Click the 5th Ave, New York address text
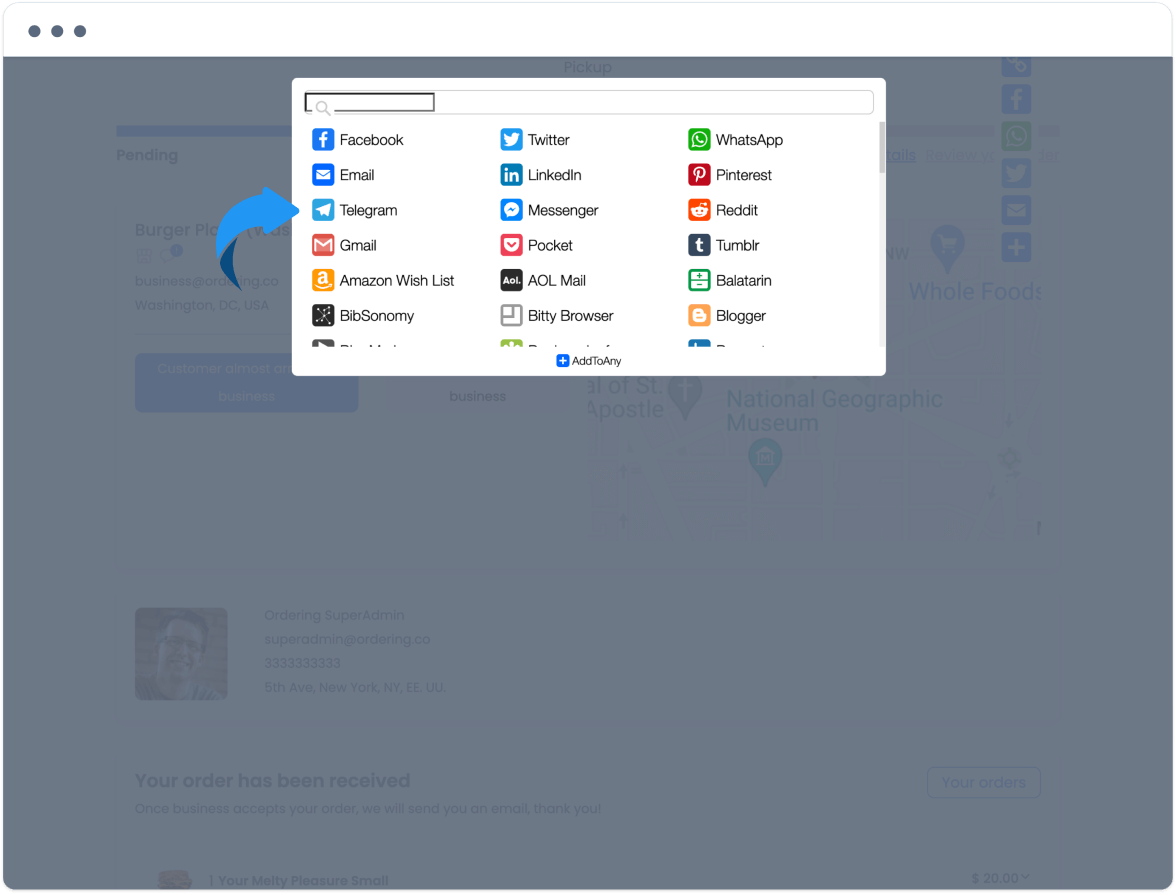1176x895 pixels. [x=355, y=687]
